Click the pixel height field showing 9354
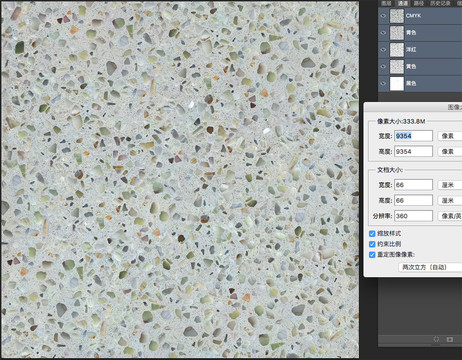This screenshot has width=462, height=360. [x=413, y=151]
